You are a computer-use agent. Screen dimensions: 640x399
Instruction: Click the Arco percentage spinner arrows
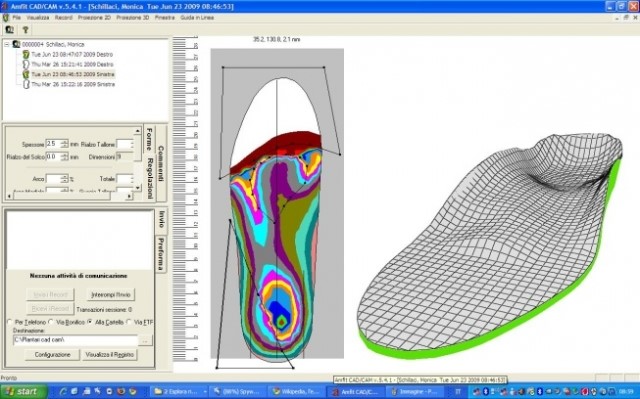[64, 179]
